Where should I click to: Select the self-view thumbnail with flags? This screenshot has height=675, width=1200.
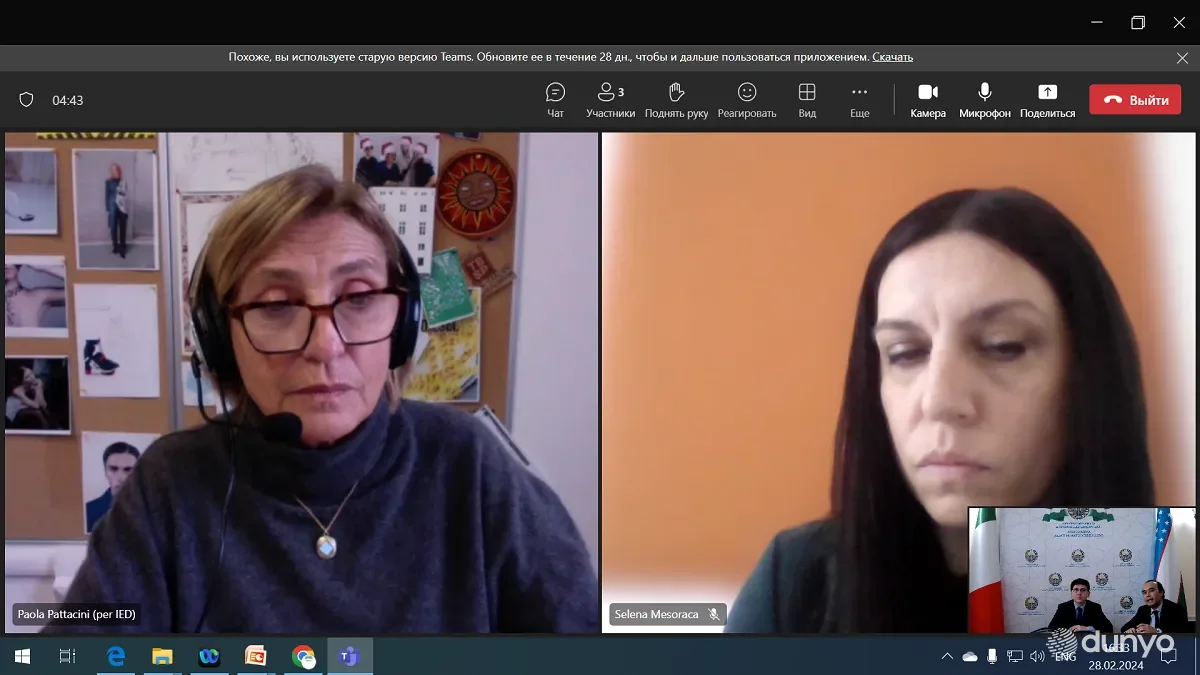(1081, 570)
